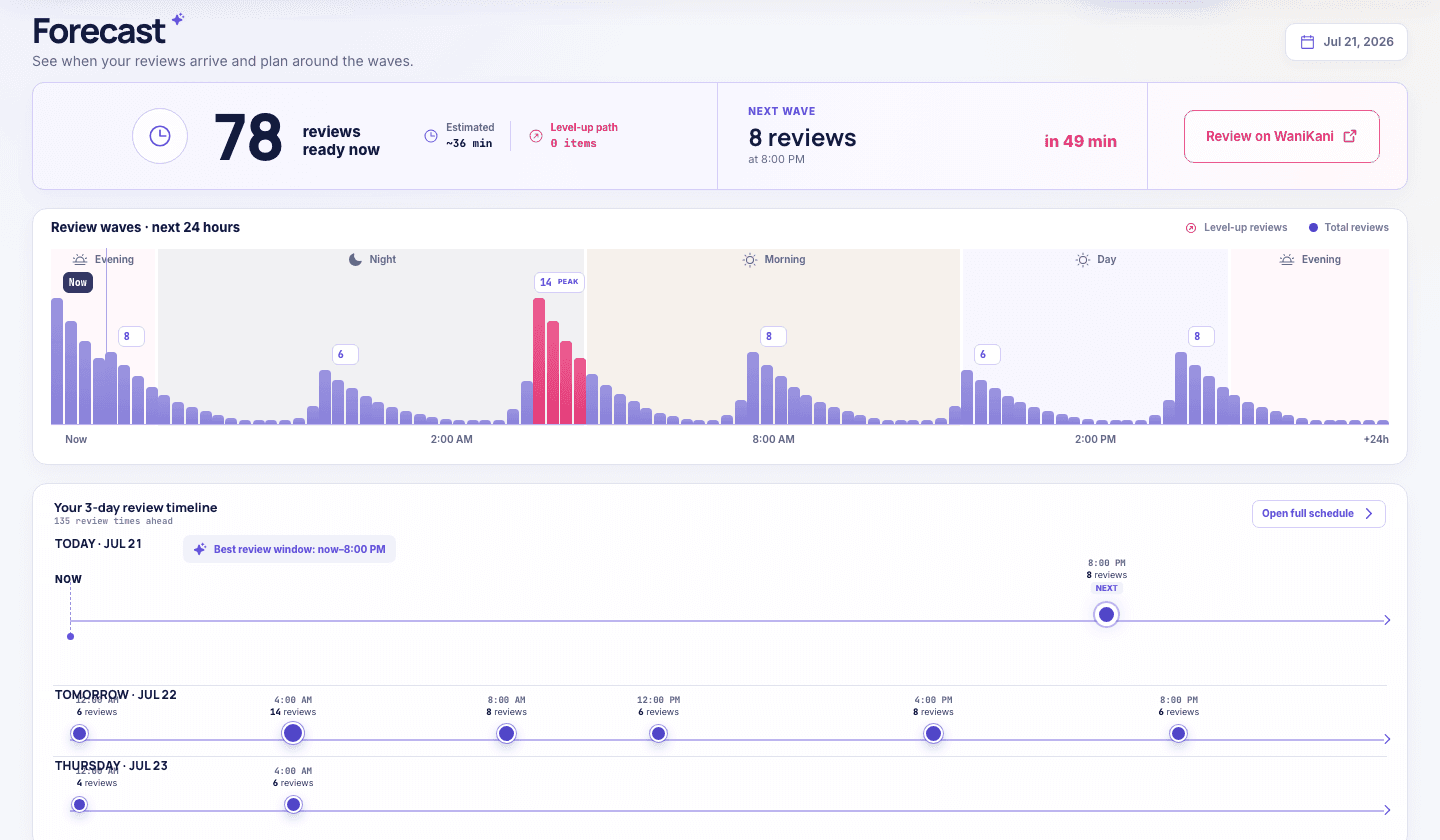Click the calendar icon in the date button
The image size is (1440, 840).
pyautogui.click(x=1307, y=42)
